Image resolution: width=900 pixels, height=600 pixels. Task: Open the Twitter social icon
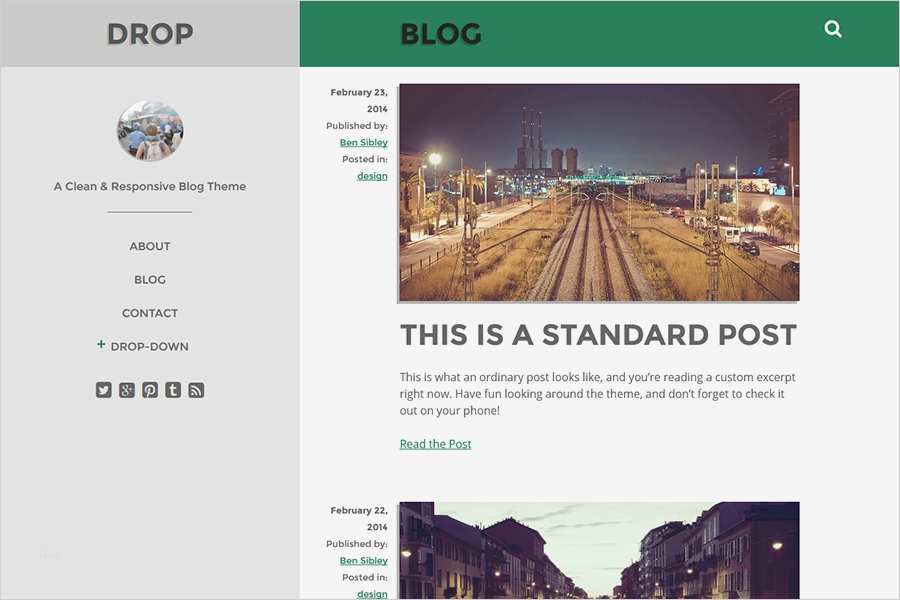[104, 390]
